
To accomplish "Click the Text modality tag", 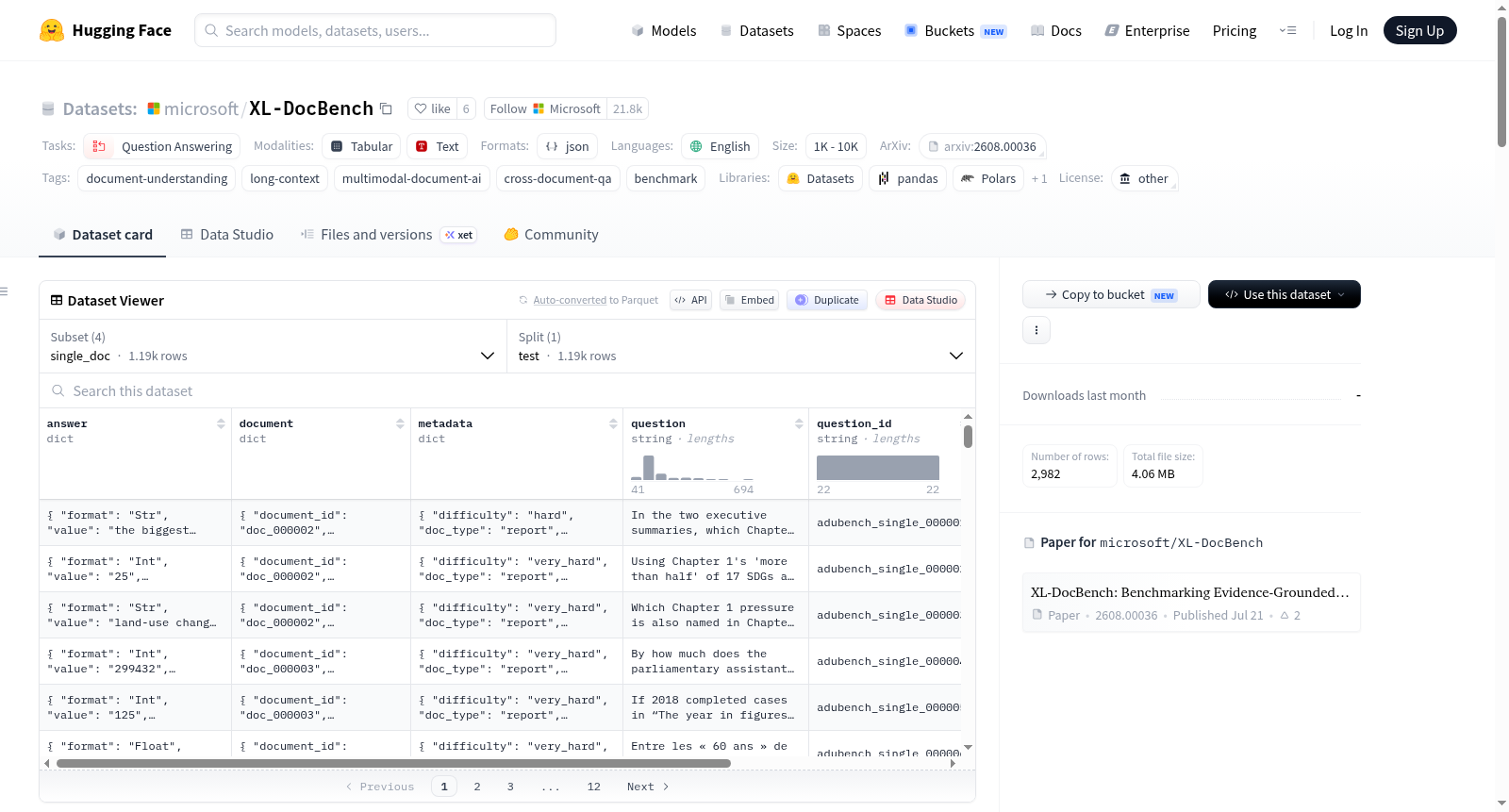I will pyautogui.click(x=438, y=146).
